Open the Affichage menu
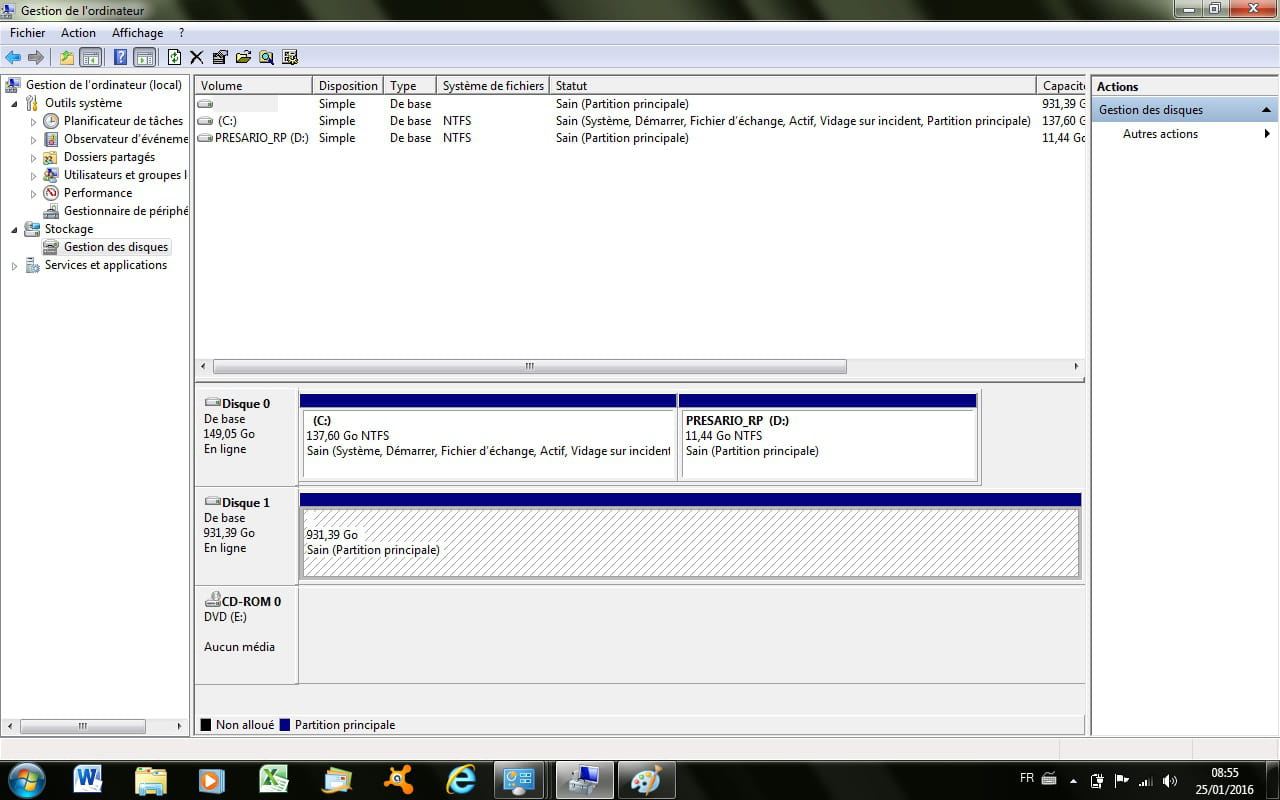Viewport: 1280px width, 800px height. [137, 33]
